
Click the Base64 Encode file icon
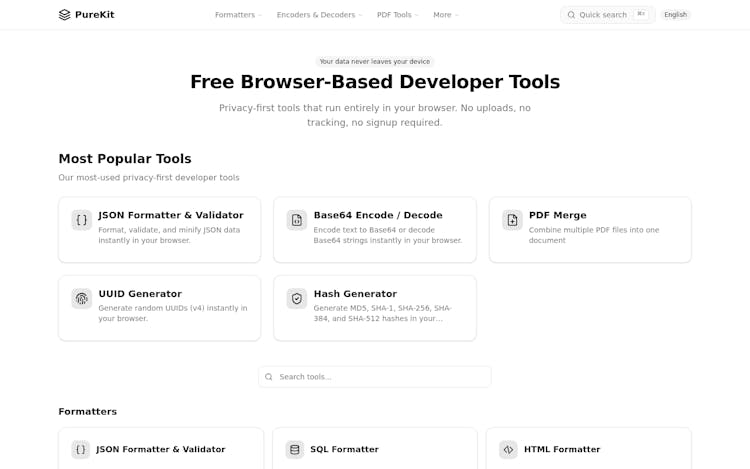pyautogui.click(x=297, y=220)
